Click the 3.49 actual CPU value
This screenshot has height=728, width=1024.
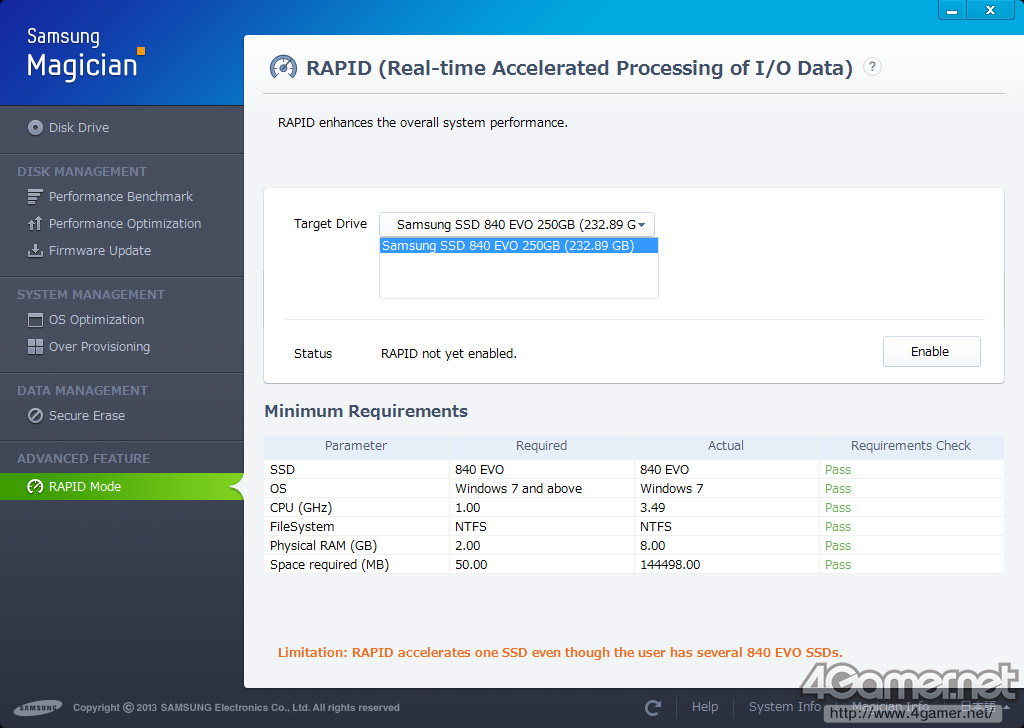(x=652, y=507)
